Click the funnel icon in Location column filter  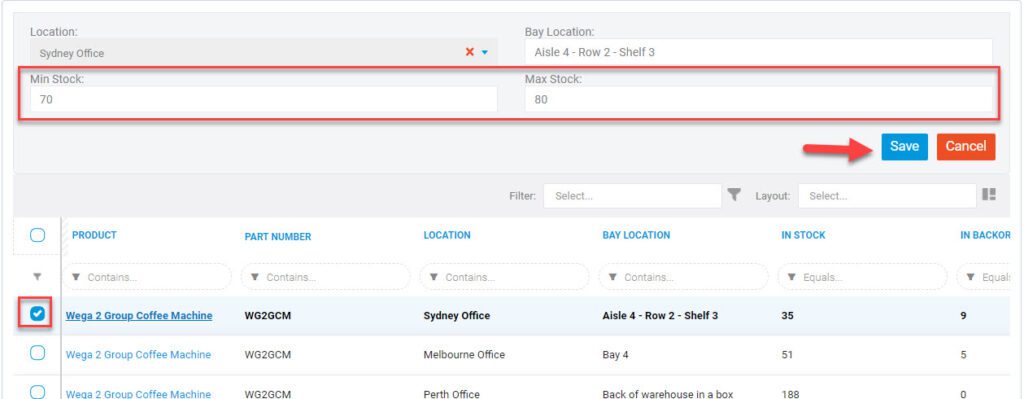(x=434, y=277)
